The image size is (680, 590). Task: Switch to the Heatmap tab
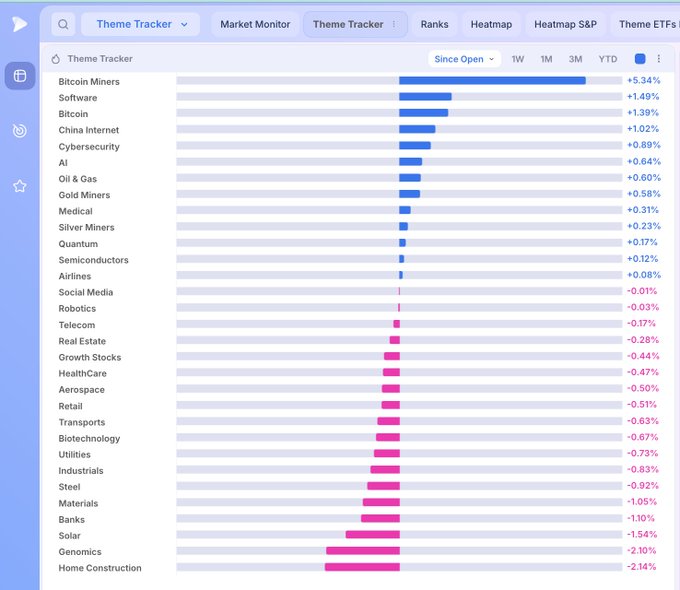pyautogui.click(x=491, y=24)
